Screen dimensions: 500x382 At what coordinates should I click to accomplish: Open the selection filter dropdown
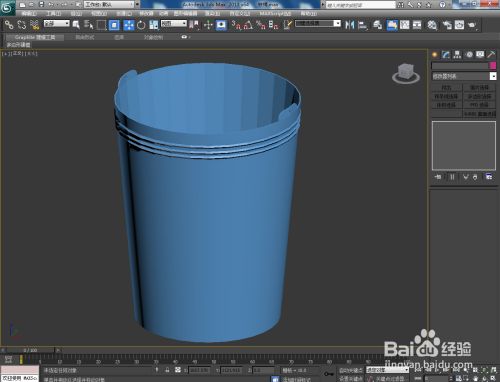pyautogui.click(x=57, y=23)
